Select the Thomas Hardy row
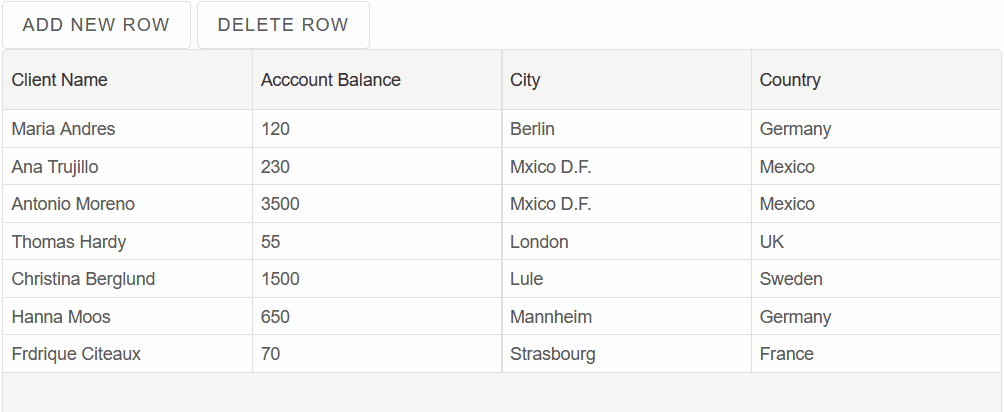Viewport: 1004px width, 412px height. [501, 242]
